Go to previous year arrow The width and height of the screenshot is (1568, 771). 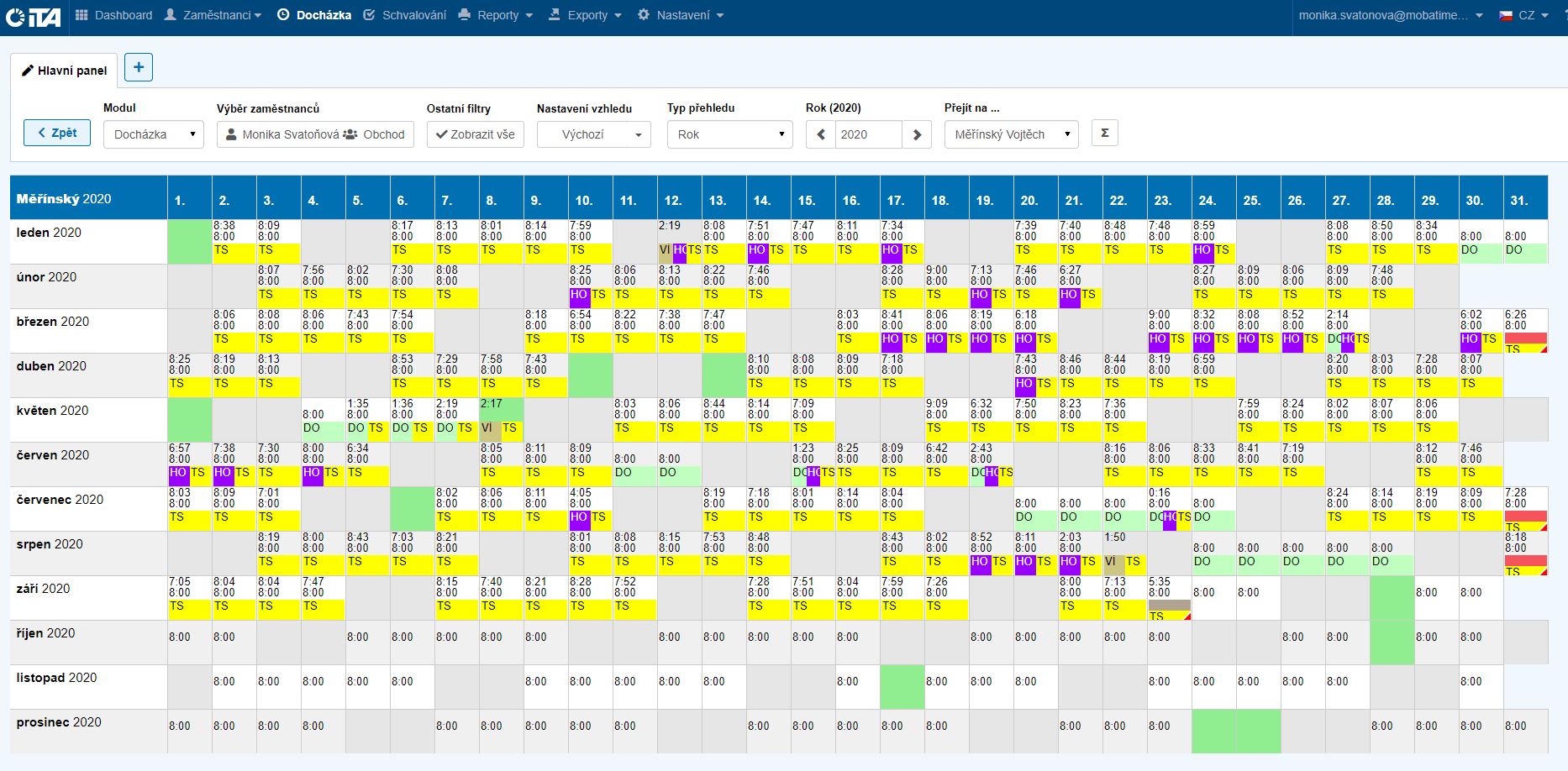pos(821,134)
